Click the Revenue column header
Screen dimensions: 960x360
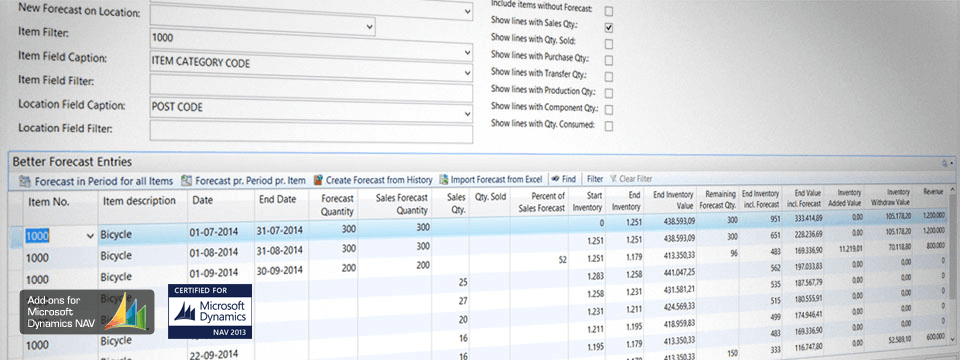coord(933,193)
